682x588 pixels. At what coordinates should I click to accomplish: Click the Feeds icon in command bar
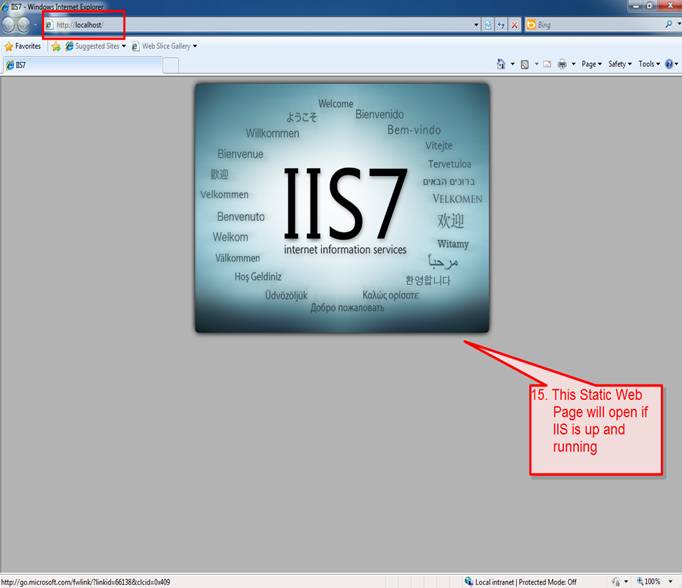click(x=525, y=64)
